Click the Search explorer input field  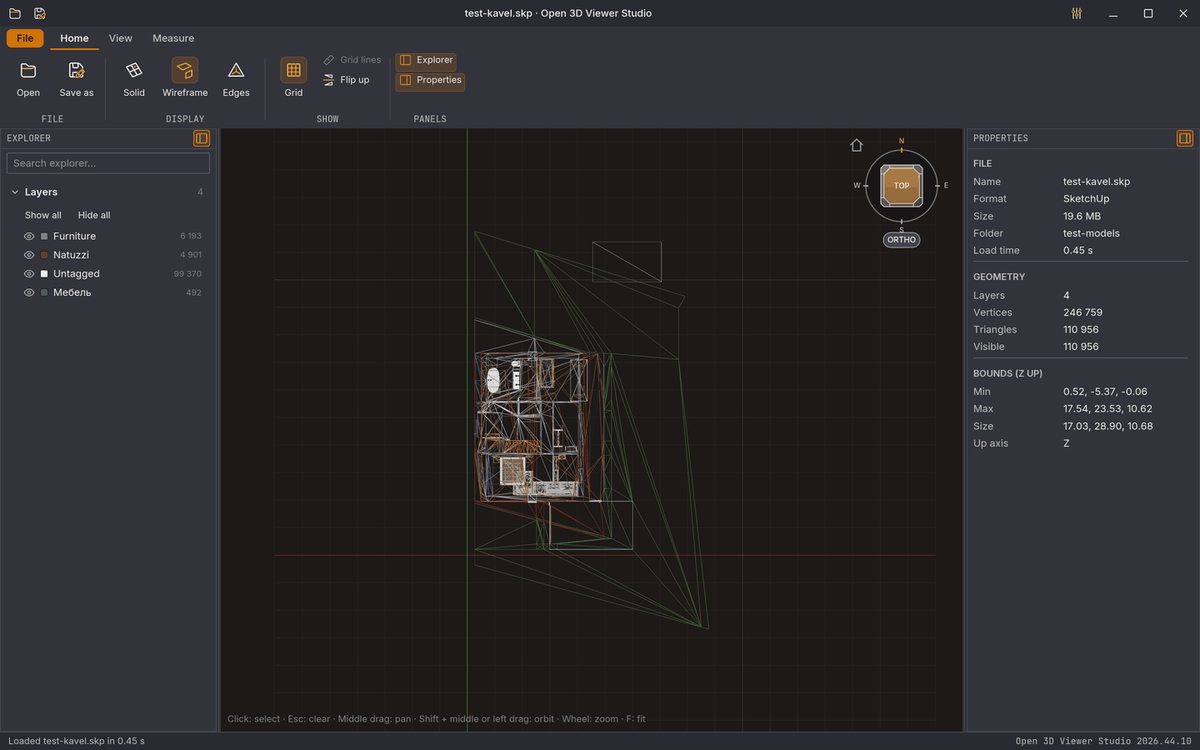(x=108, y=163)
